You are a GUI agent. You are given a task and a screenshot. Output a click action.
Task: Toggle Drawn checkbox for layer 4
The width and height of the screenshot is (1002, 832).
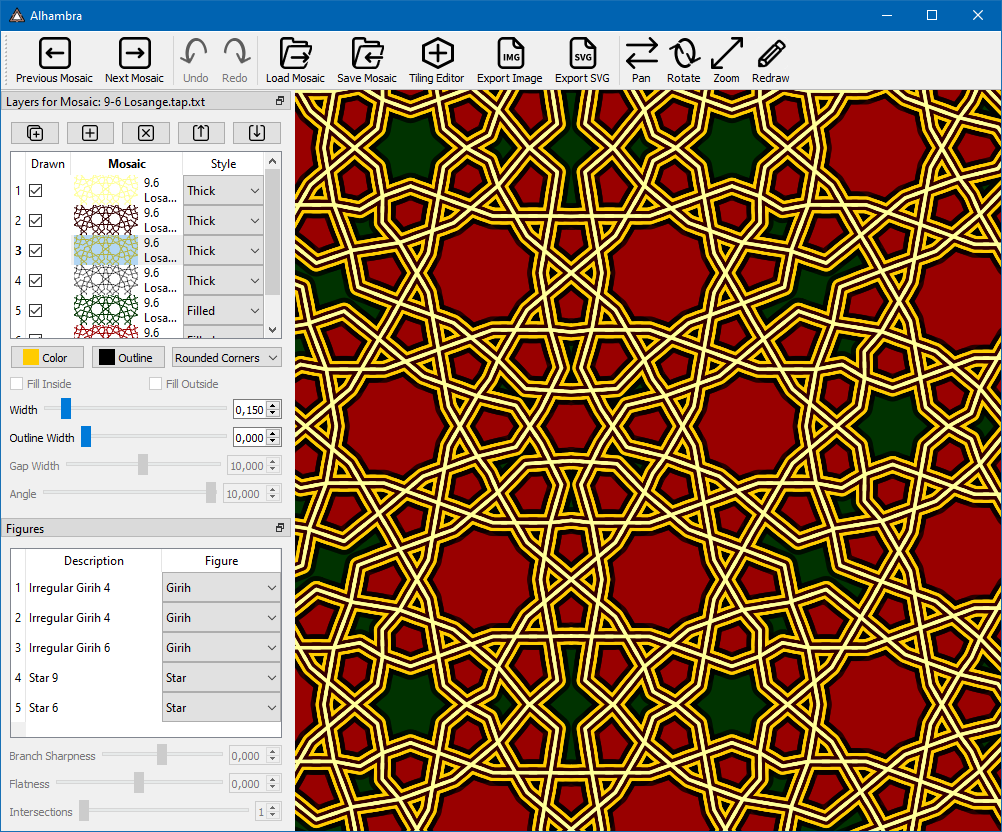pyautogui.click(x=36, y=281)
